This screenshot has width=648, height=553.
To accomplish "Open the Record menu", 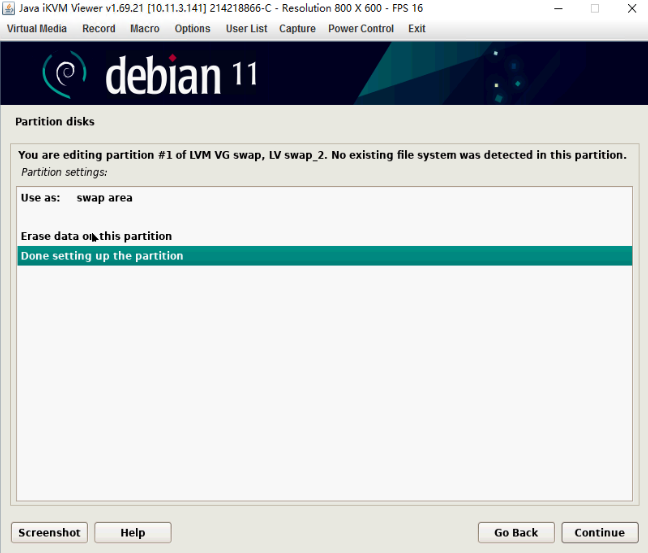I will 99,29.
